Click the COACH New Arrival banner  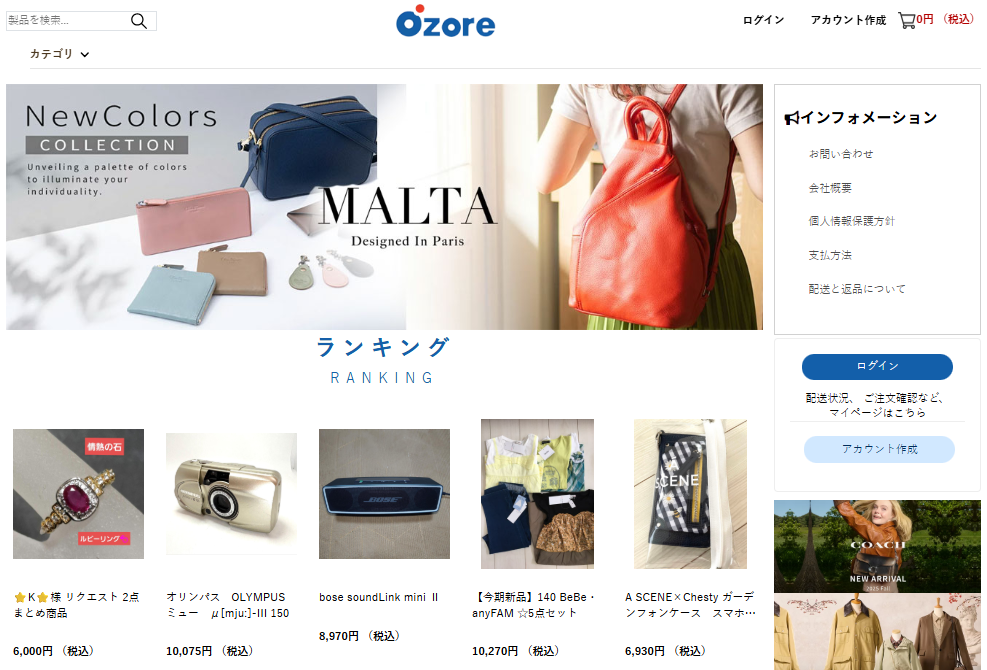pos(877,546)
